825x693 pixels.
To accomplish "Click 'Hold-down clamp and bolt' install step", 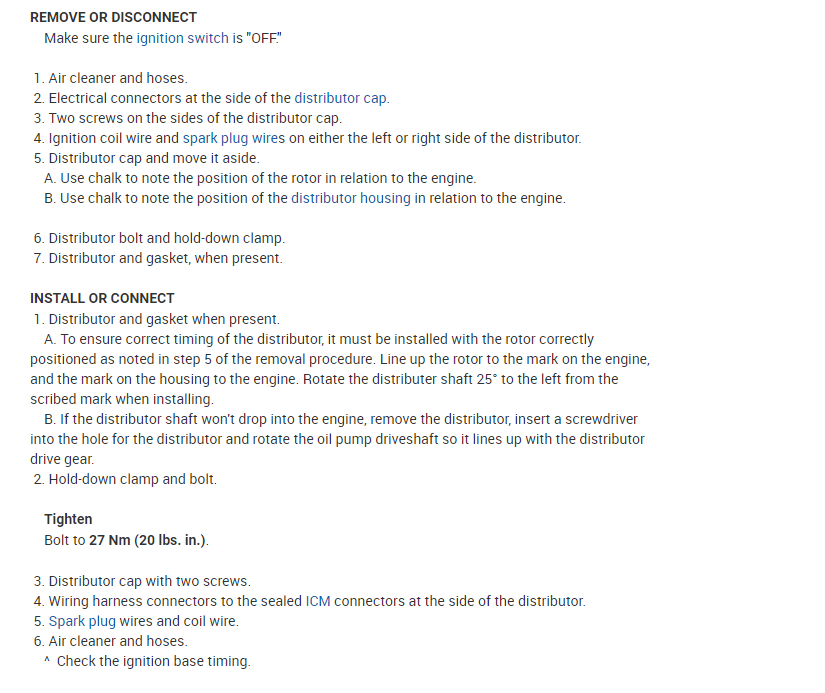I will click(132, 479).
